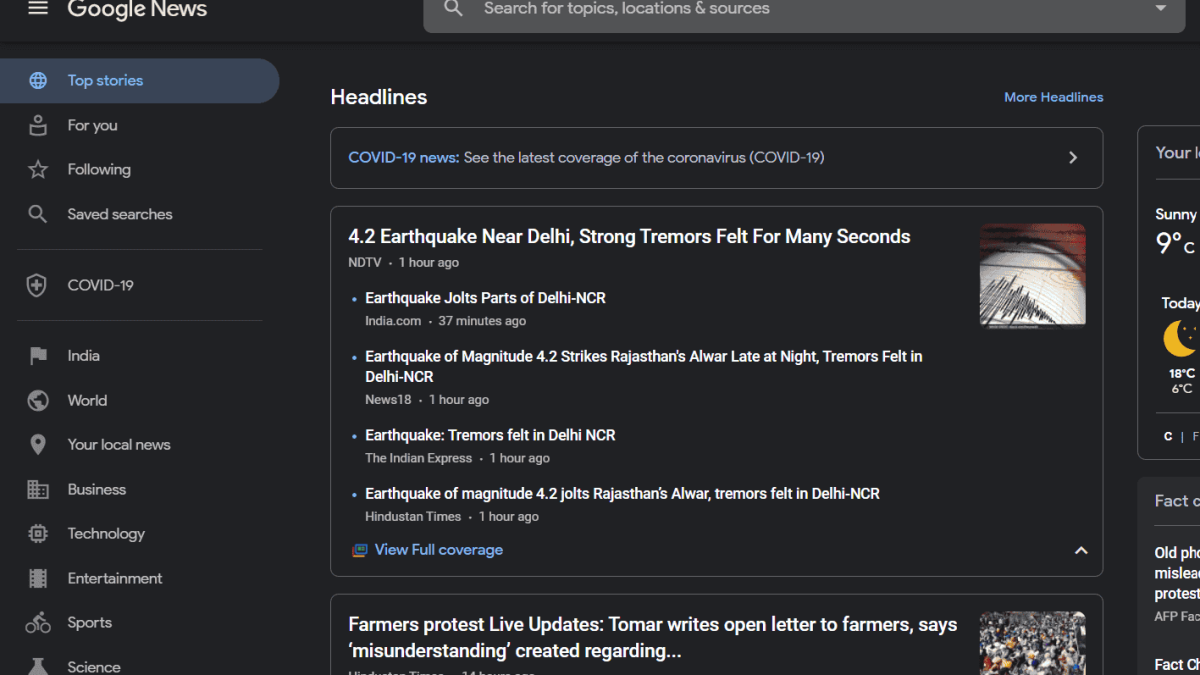Viewport: 1200px width, 675px height.
Task: Open search options dropdown arrow
Action: (x=1161, y=8)
